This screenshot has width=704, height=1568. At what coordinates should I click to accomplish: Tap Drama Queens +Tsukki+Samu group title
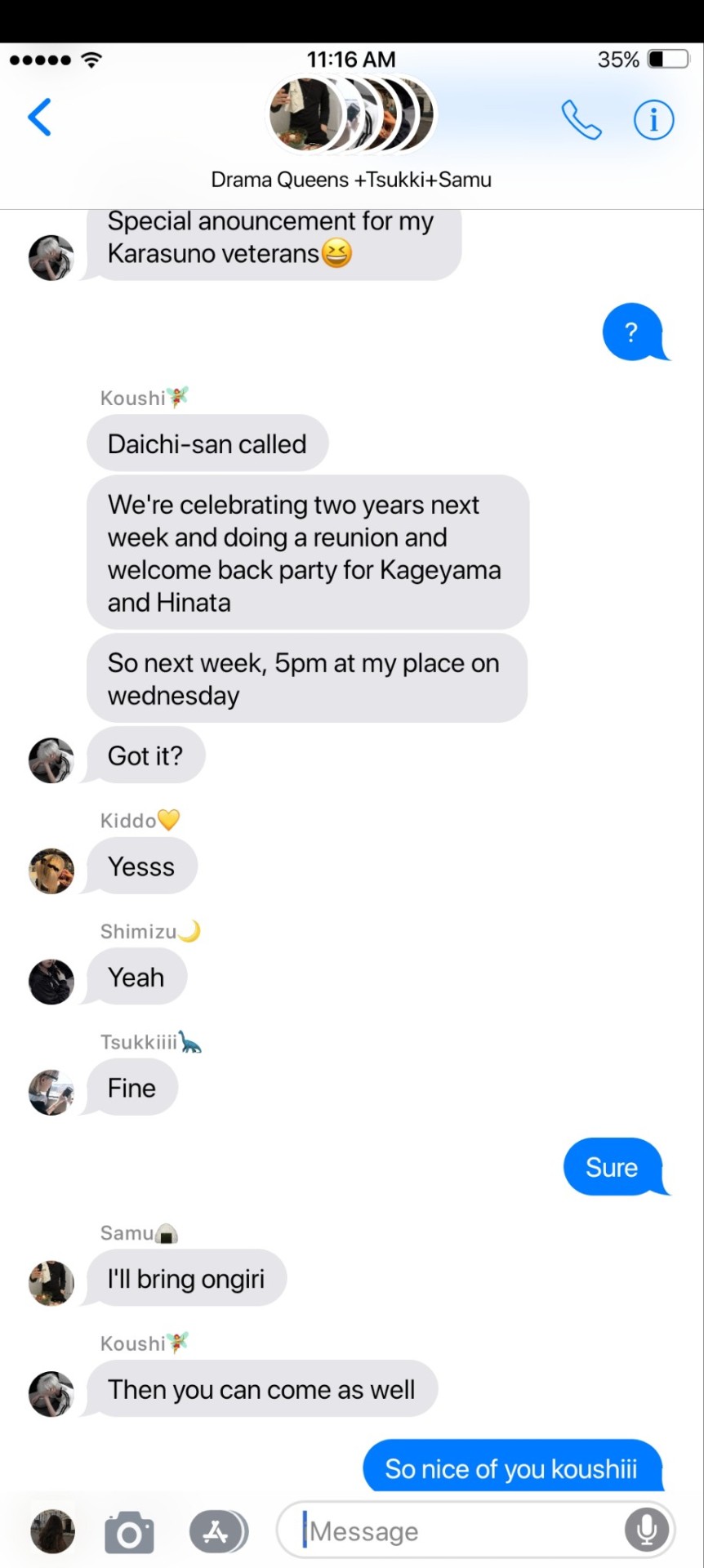(x=351, y=180)
